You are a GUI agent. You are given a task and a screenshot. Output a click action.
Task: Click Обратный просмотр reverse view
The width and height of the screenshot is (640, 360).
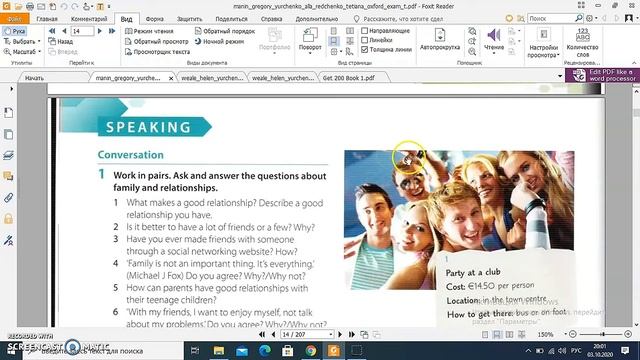pyautogui.click(x=157, y=41)
